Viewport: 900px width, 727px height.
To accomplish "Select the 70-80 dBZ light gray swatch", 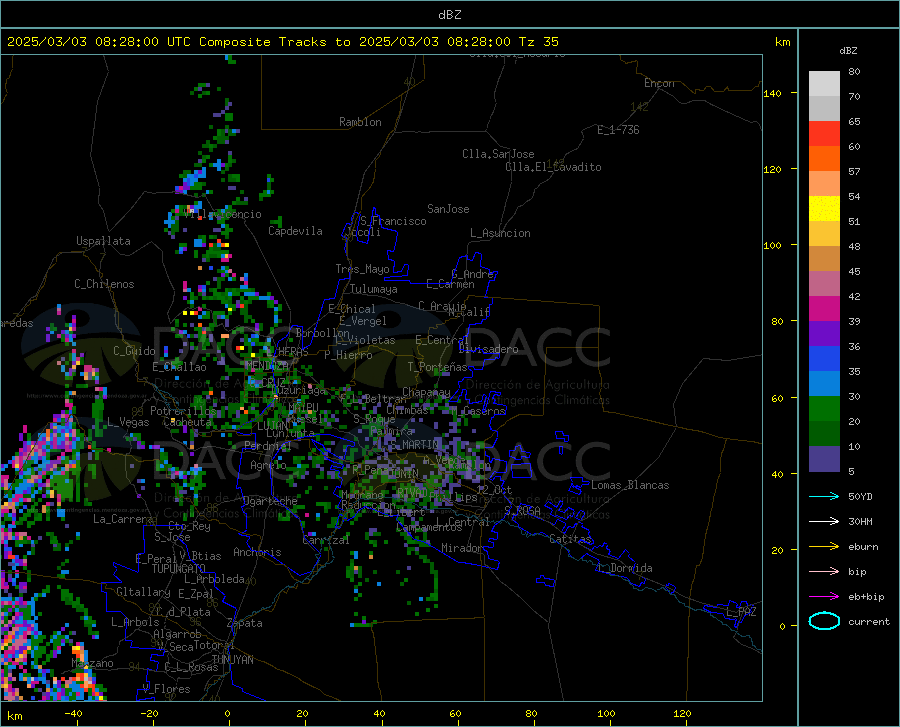I will [824, 84].
